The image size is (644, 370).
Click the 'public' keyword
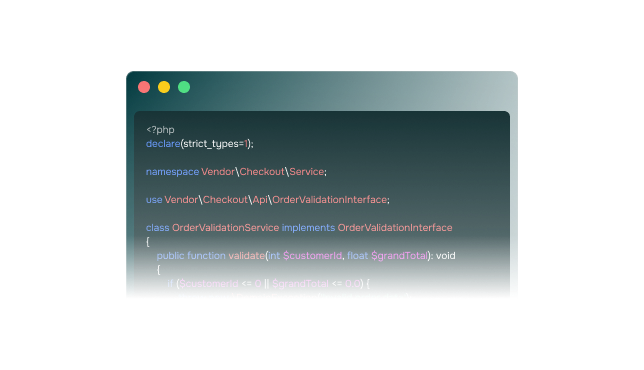[170, 256]
